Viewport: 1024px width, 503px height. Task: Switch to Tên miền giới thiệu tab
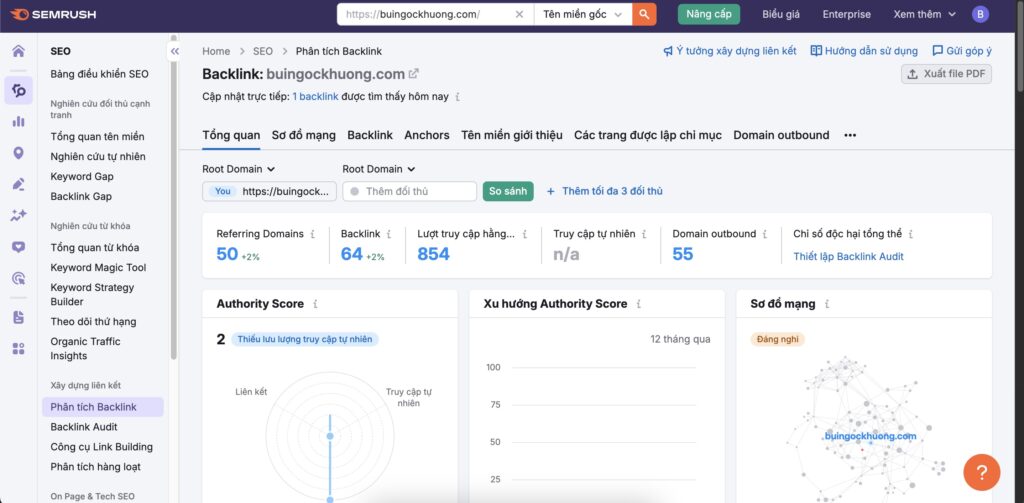point(511,135)
